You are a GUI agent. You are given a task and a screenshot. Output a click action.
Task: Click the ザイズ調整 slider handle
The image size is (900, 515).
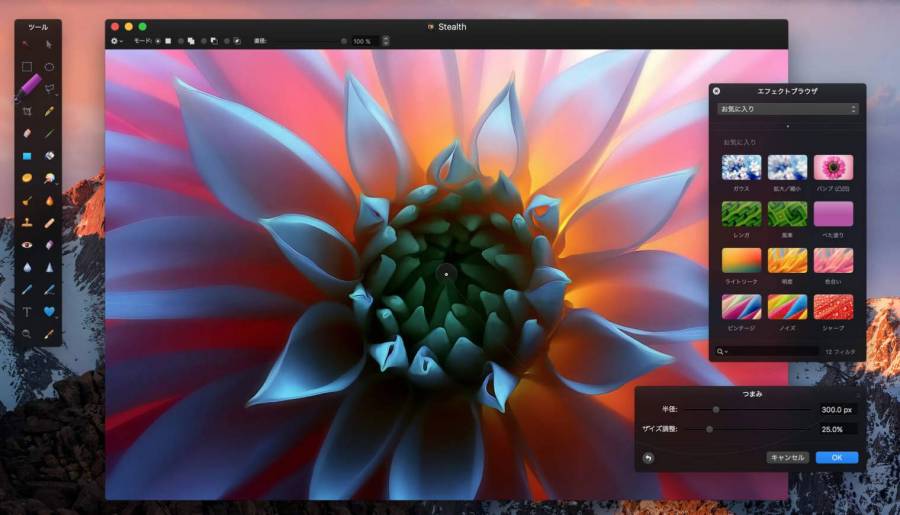coord(709,429)
